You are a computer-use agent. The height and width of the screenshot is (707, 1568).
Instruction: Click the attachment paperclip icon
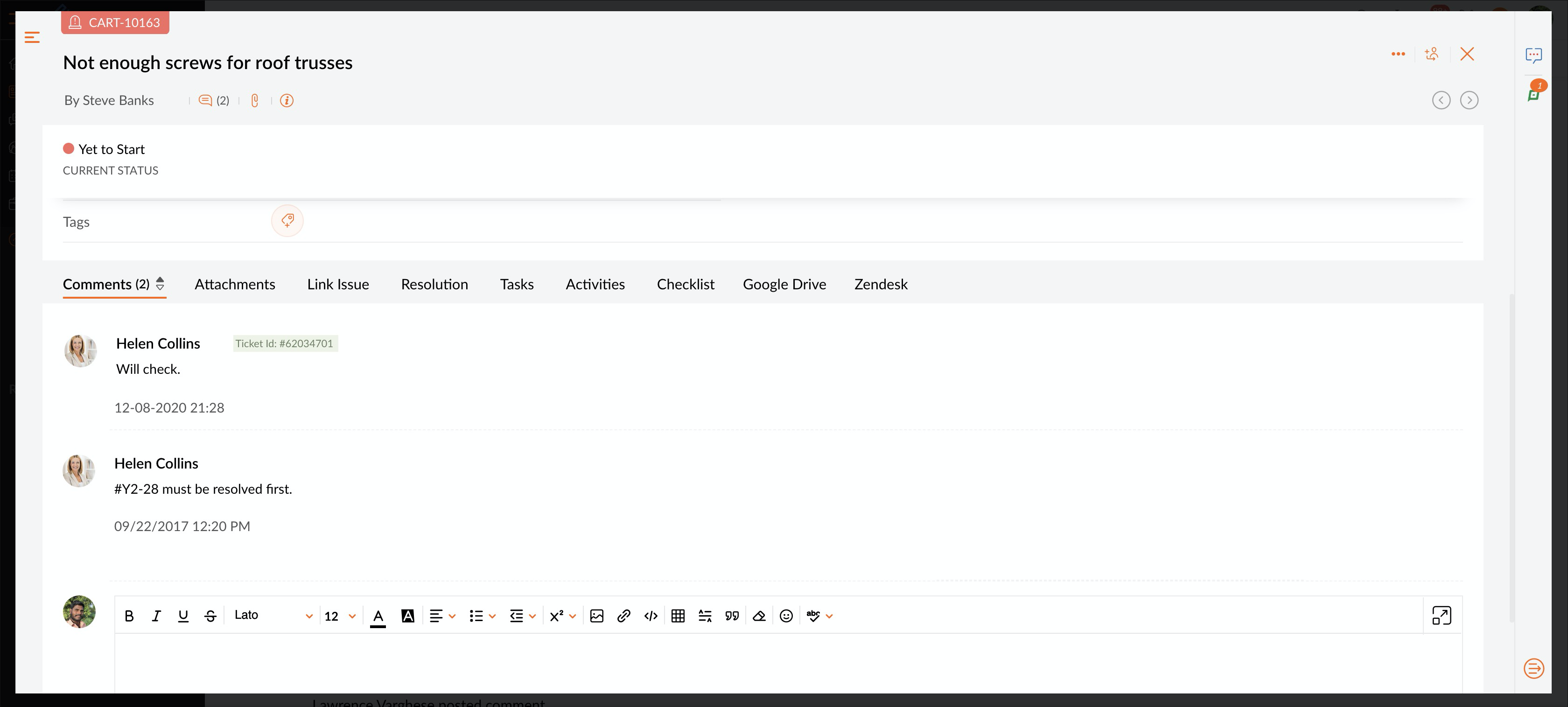[x=255, y=100]
